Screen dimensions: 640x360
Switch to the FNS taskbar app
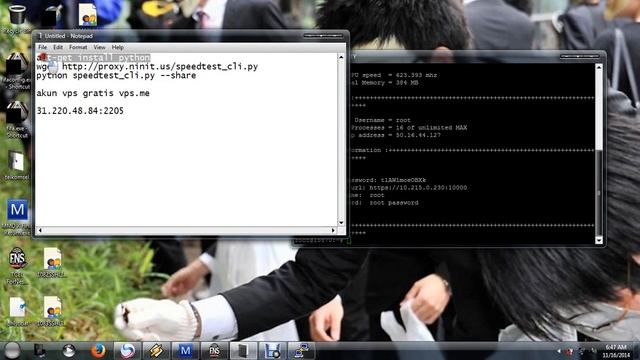click(x=214, y=350)
